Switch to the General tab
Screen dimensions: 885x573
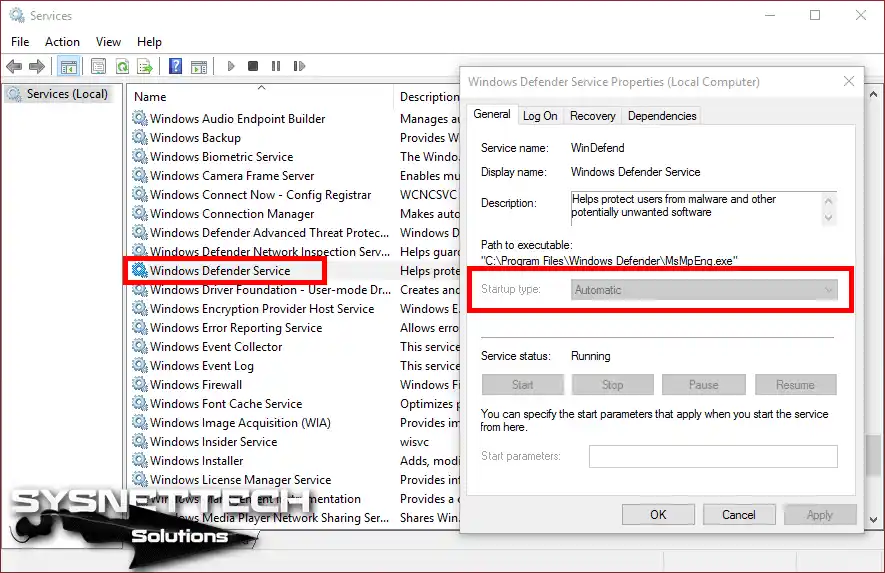click(492, 114)
